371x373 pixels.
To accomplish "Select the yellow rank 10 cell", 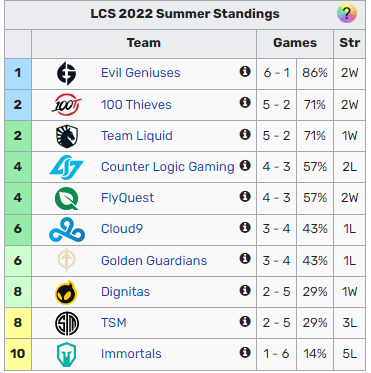I will click(18, 354).
